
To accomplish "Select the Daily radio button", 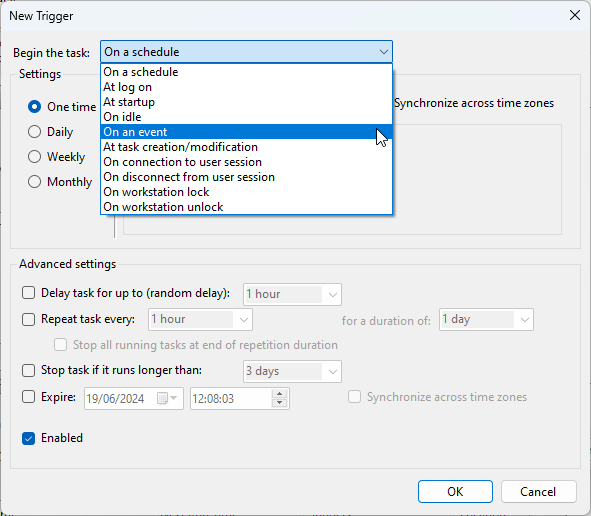I will coord(34,132).
